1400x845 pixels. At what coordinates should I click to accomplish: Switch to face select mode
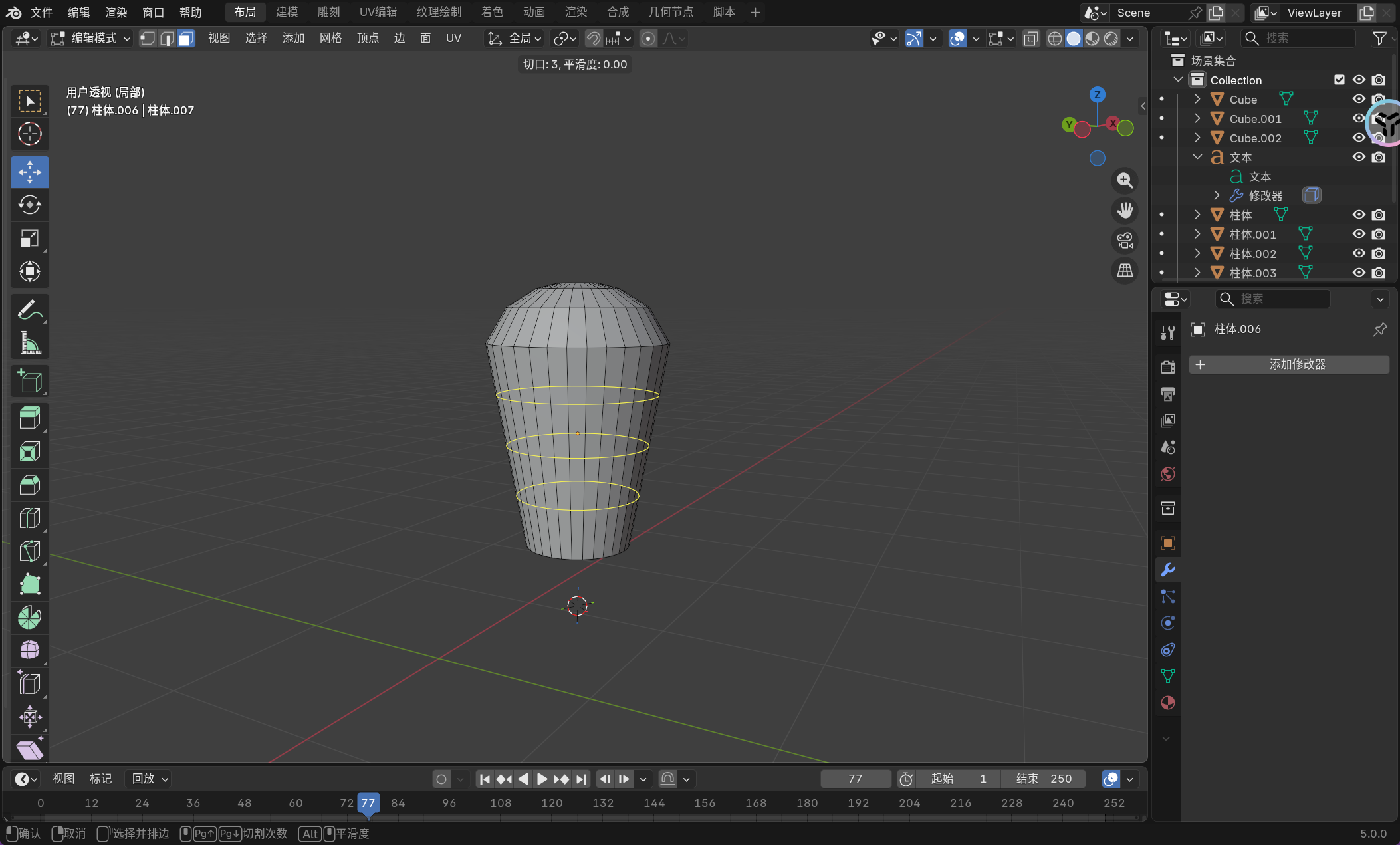pos(186,39)
